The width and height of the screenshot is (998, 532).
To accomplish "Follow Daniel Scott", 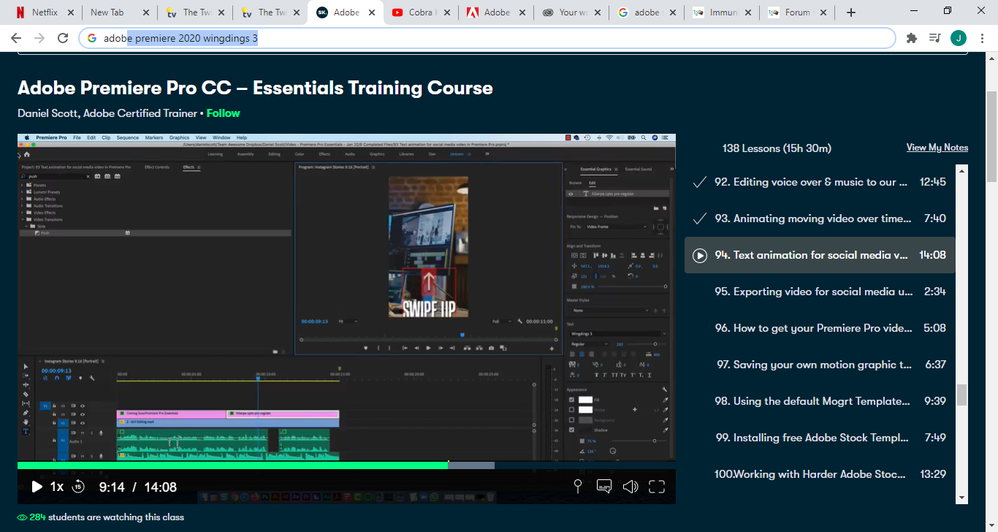I will (x=223, y=113).
